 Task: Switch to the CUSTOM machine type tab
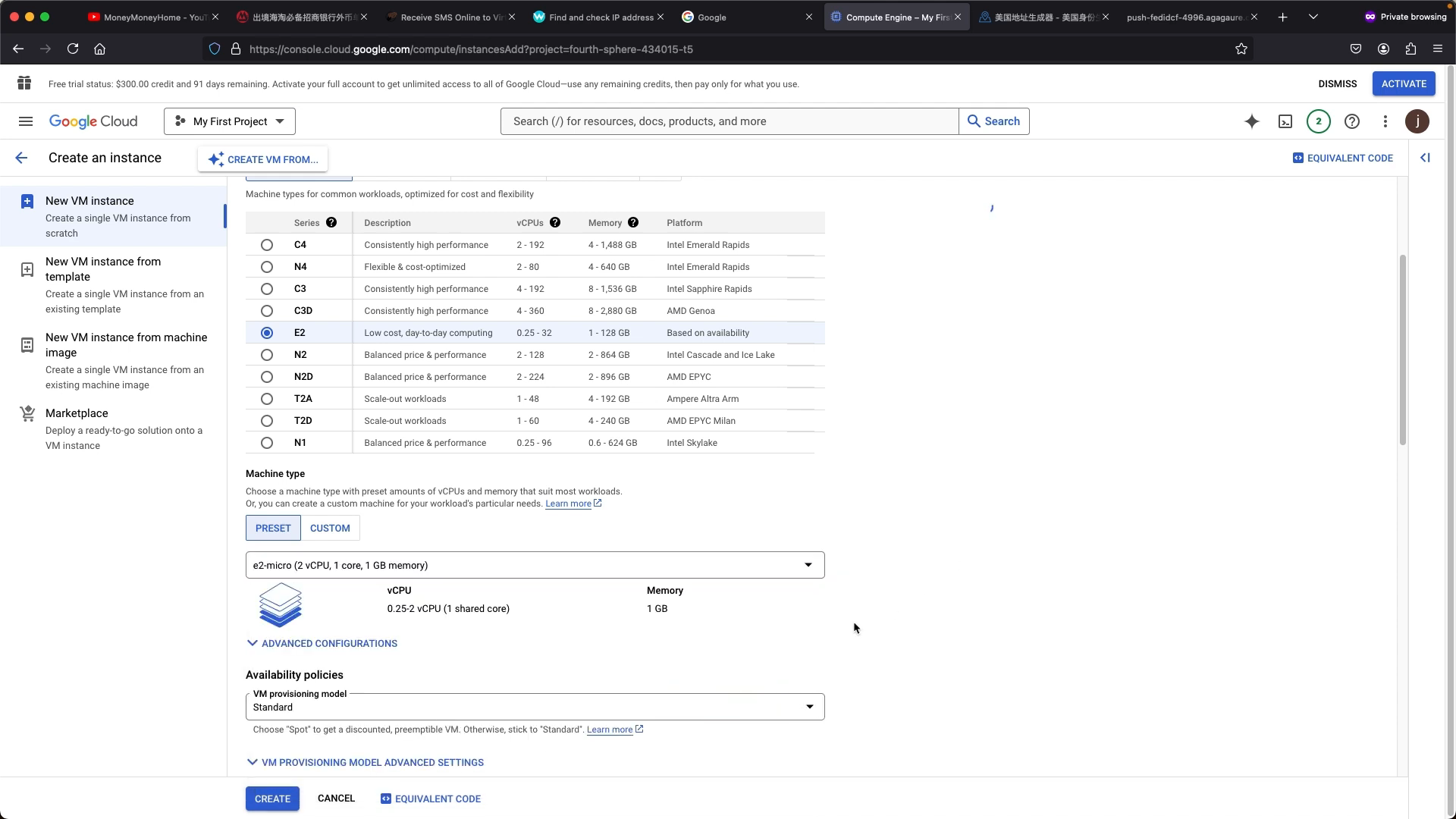tap(330, 528)
